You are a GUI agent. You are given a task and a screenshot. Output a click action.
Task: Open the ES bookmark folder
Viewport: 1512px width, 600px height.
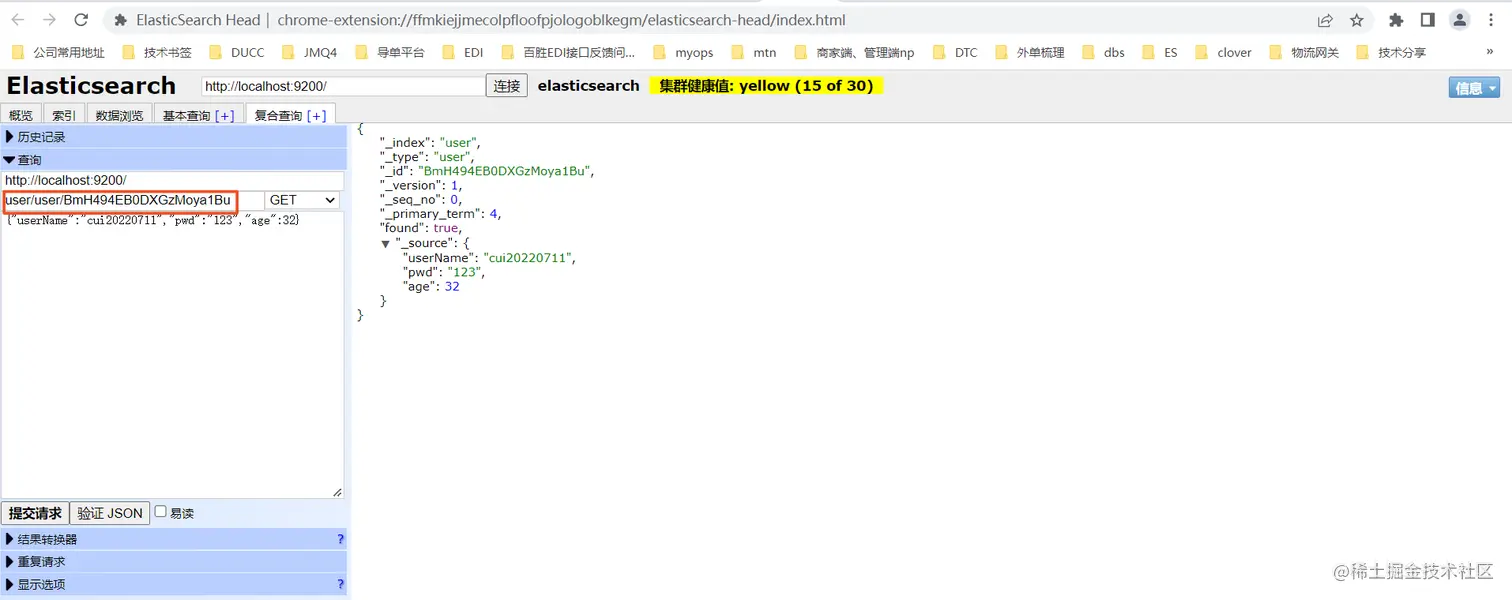(x=1160, y=53)
